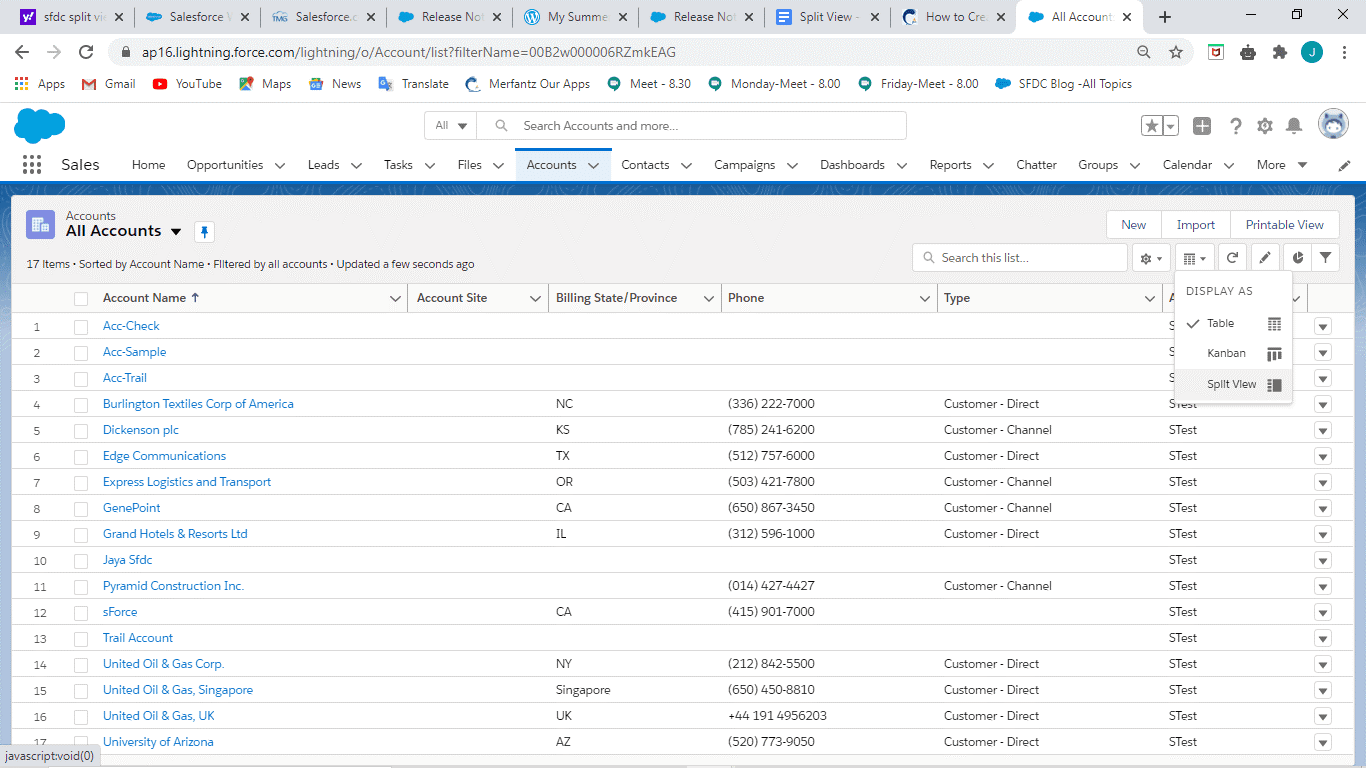Viewport: 1366px width, 768px height.
Task: Open the row actions dropdown for Dickenson plc
Action: 1322,430
